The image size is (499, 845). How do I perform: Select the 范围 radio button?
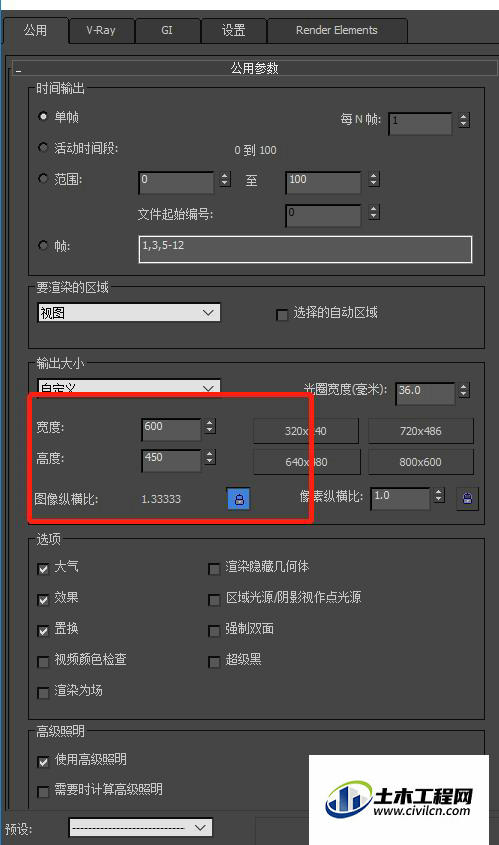43,178
